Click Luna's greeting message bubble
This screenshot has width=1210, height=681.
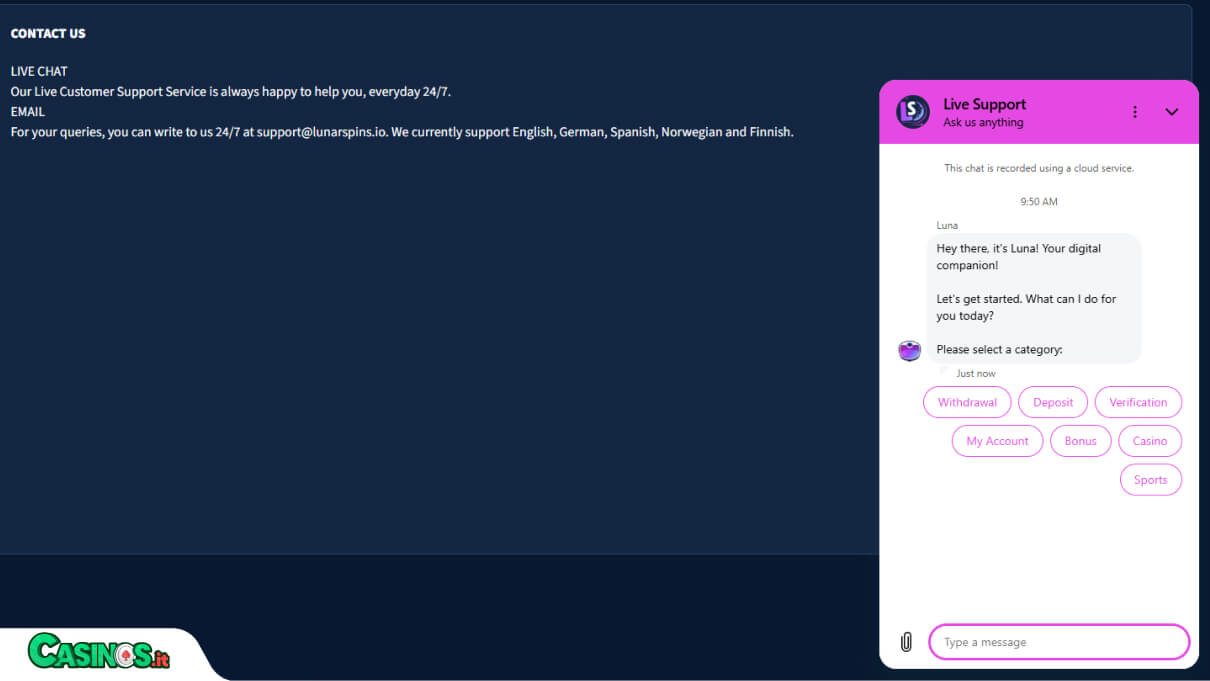pyautogui.click(x=1034, y=298)
